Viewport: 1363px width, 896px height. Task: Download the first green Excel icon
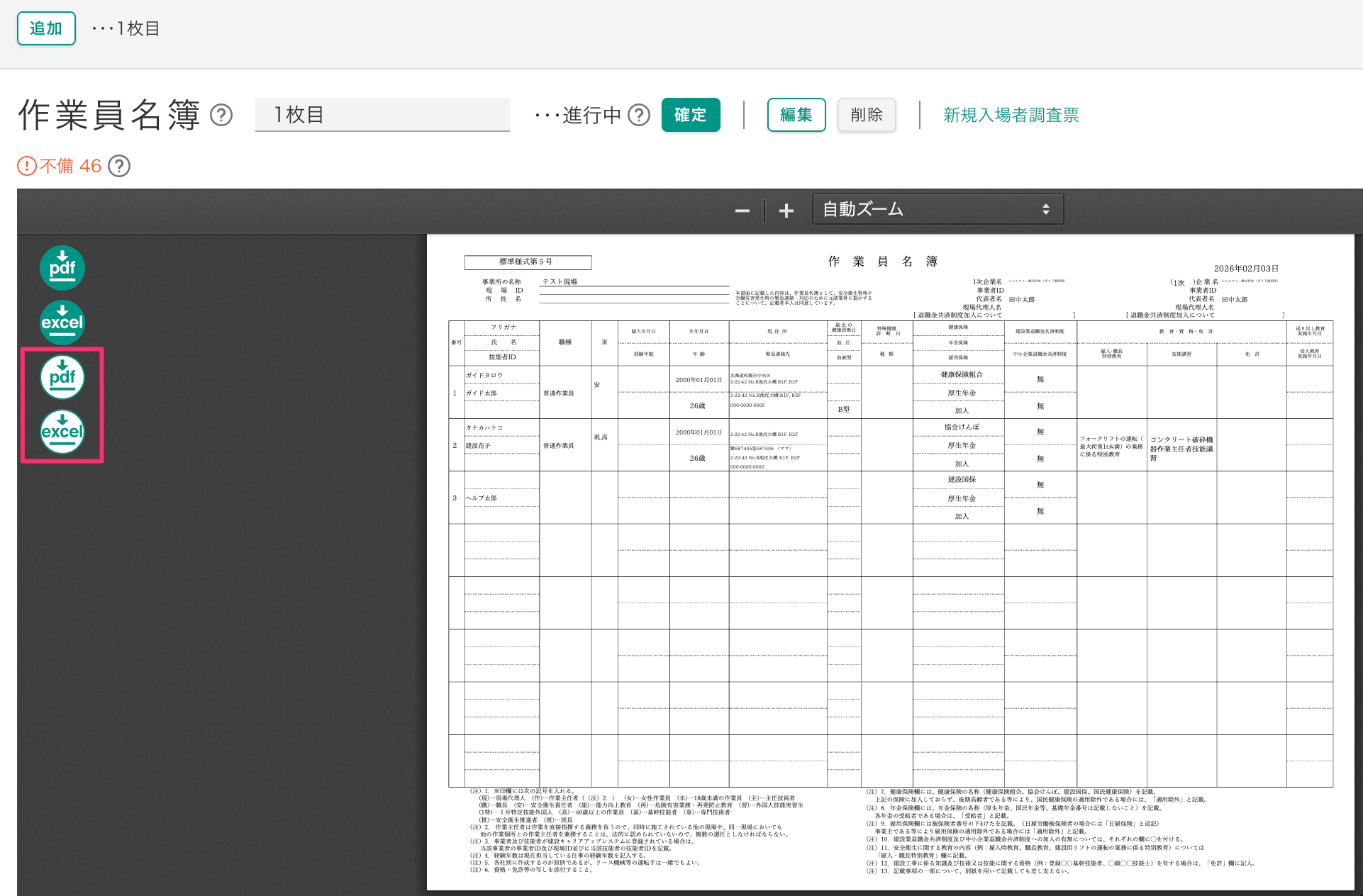tap(62, 323)
